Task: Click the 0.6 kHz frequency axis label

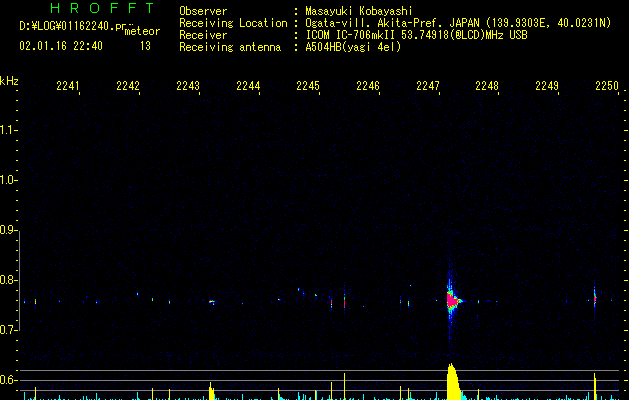Action: tap(8, 380)
